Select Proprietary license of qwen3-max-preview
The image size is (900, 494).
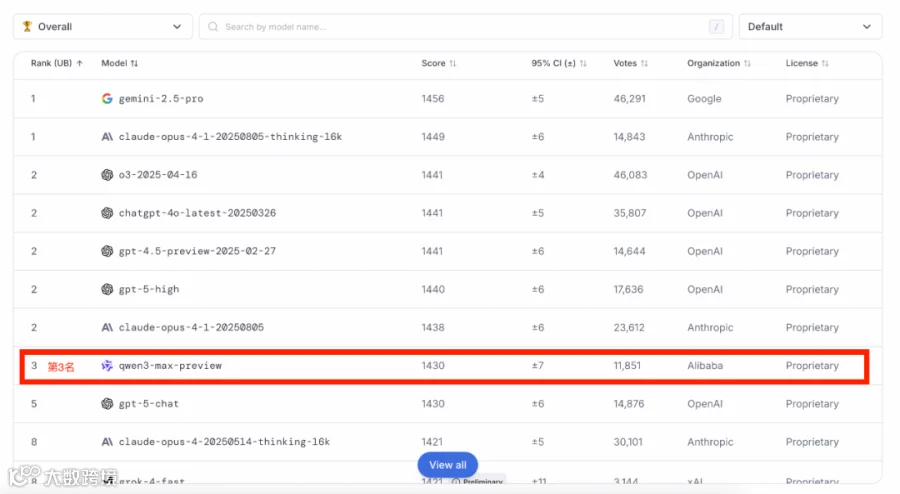click(x=812, y=365)
